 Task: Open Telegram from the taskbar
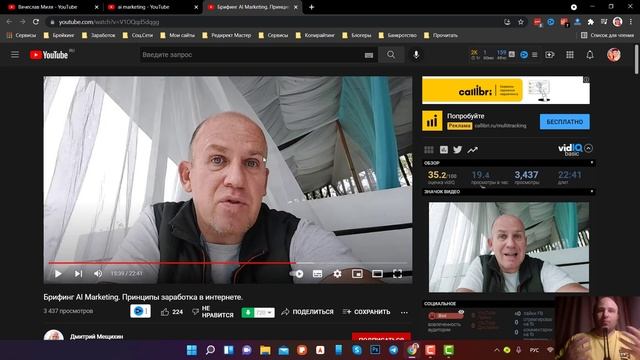pos(393,350)
